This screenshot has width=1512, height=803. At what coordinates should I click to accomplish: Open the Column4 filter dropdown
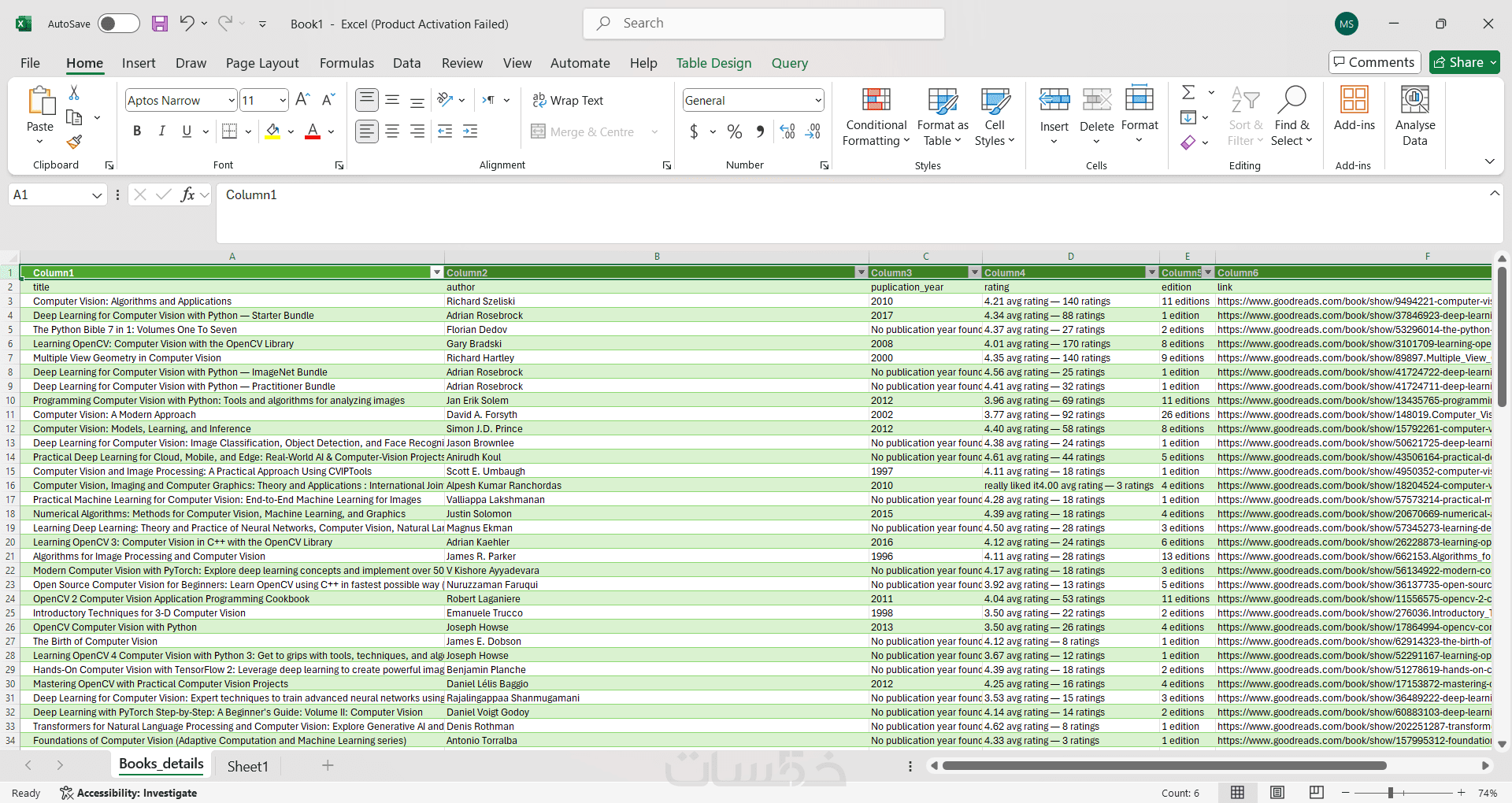coord(1151,272)
